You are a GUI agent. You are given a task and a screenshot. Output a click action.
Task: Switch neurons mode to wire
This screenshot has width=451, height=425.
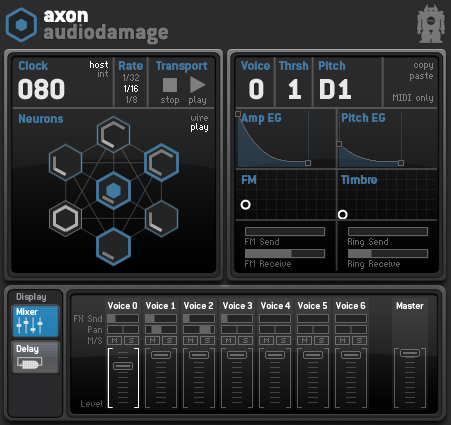199,118
